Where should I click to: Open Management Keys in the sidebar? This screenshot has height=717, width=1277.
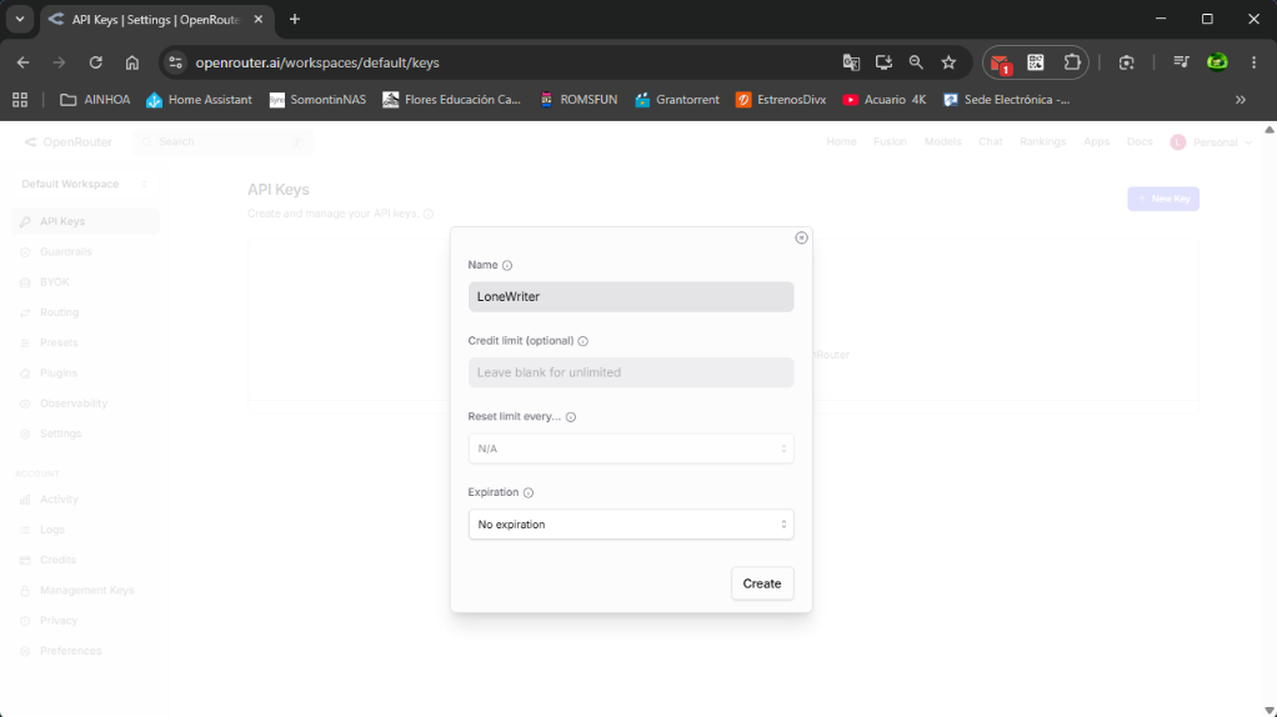85,590
